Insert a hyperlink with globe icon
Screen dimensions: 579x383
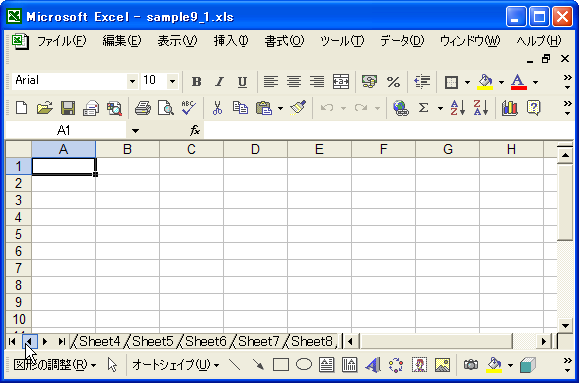point(401,108)
